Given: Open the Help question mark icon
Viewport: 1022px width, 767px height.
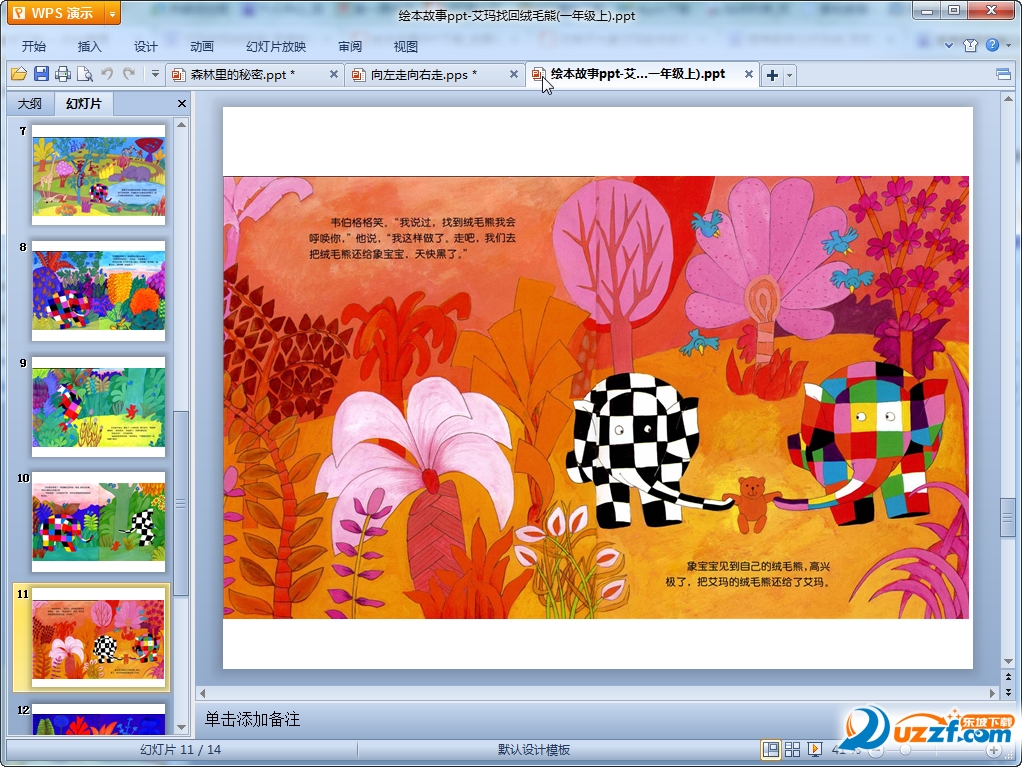Looking at the screenshot, I should click(992, 45).
